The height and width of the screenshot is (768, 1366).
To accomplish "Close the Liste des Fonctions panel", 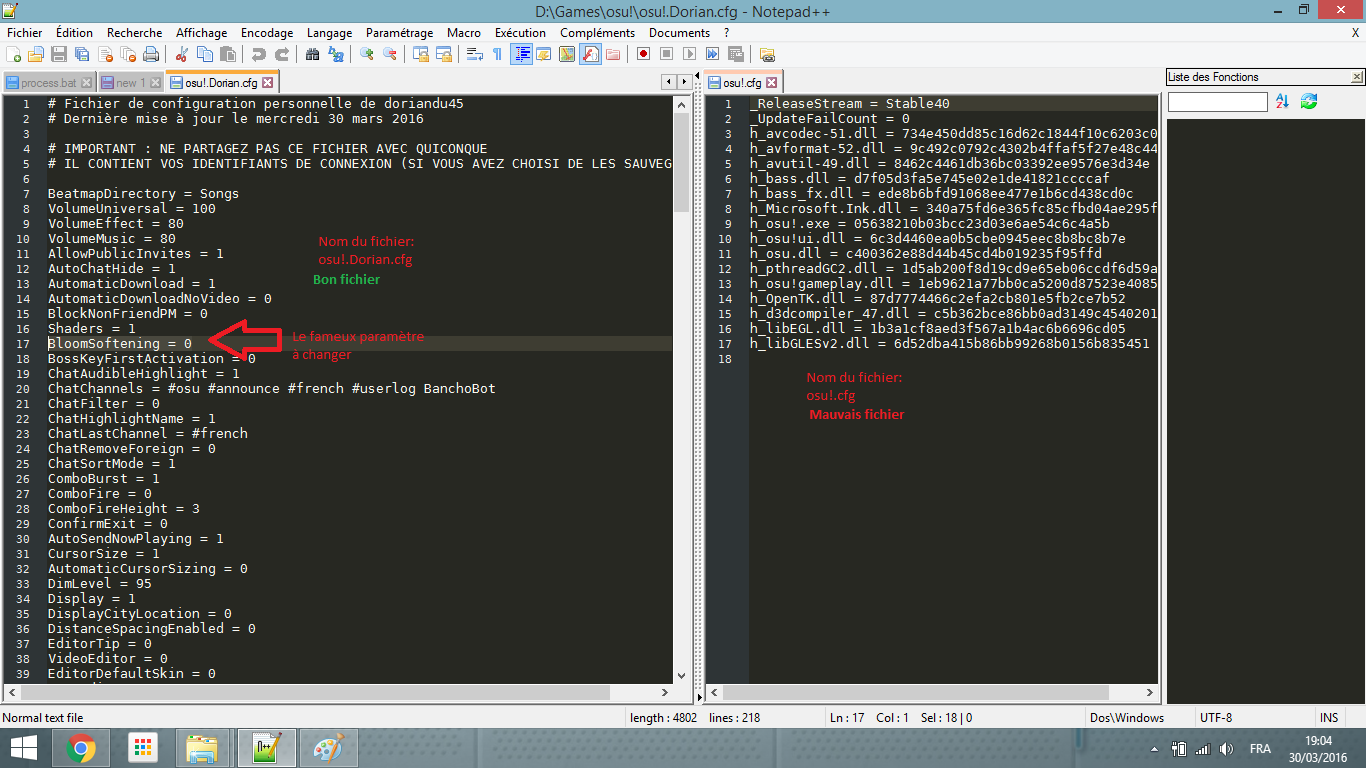I will point(1357,77).
